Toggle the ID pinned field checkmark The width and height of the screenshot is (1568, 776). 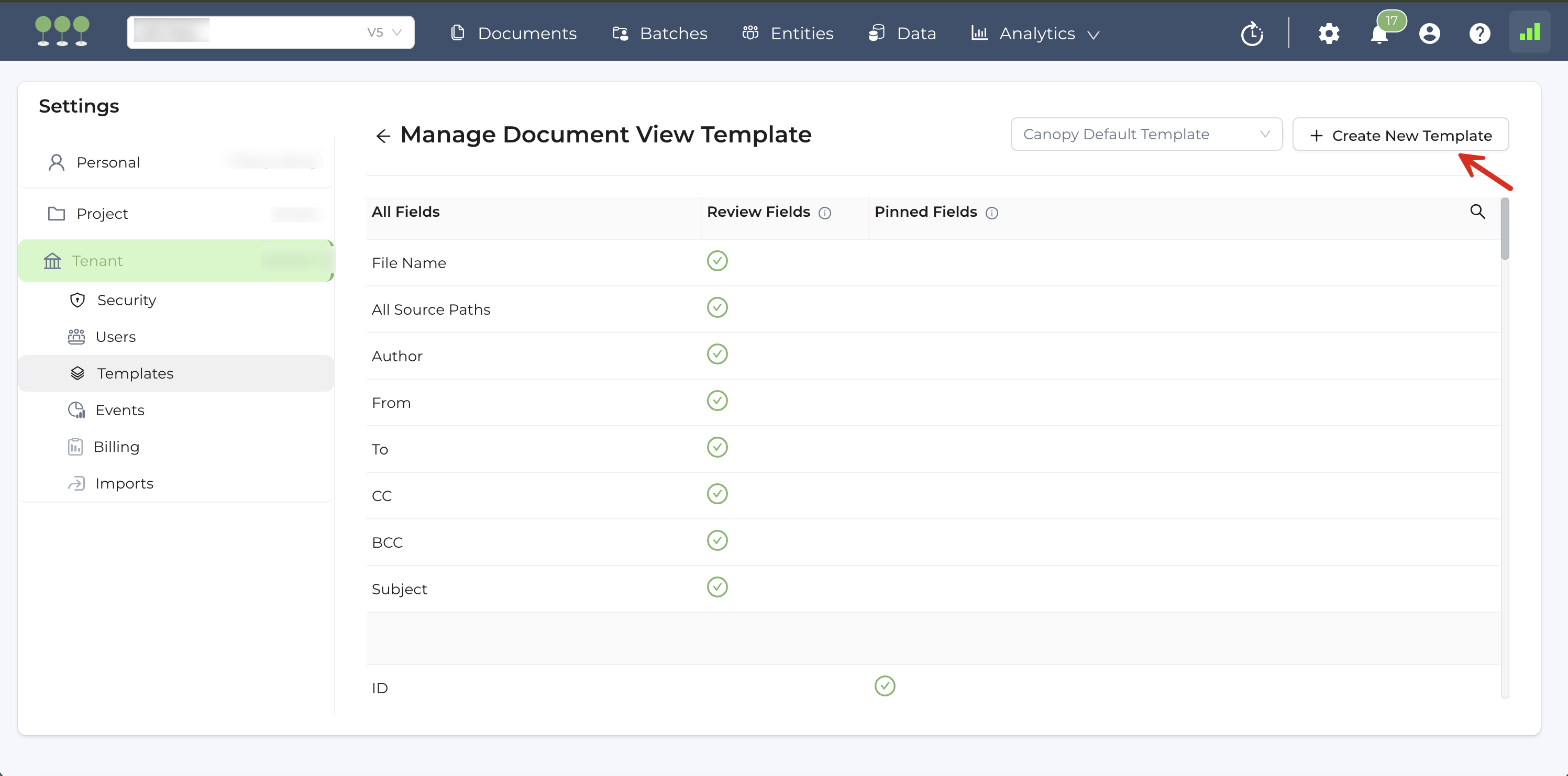click(885, 686)
